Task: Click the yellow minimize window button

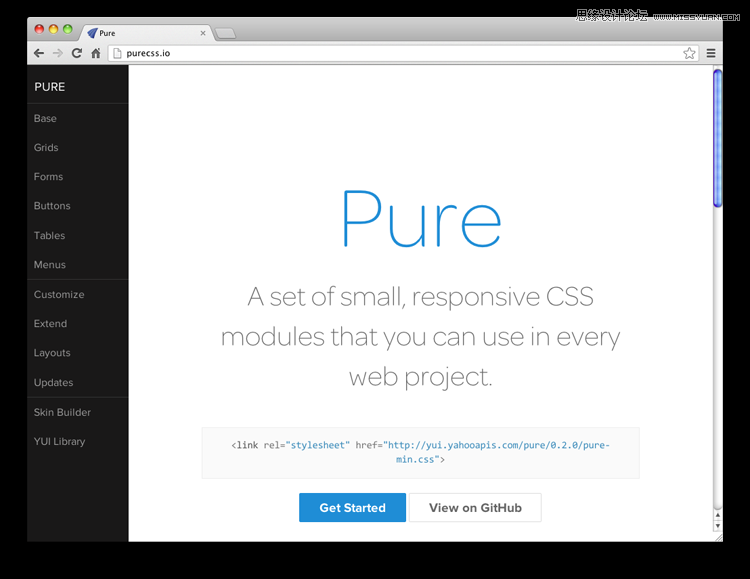Action: click(x=54, y=29)
